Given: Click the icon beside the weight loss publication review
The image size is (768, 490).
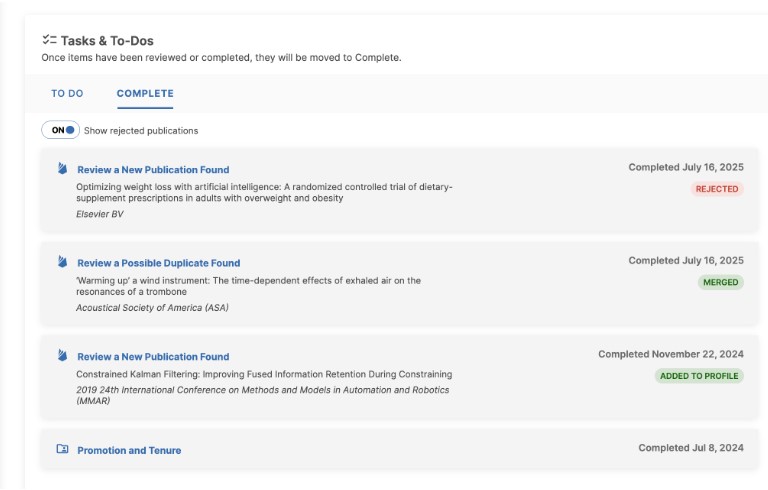Looking at the screenshot, I should 62,169.
